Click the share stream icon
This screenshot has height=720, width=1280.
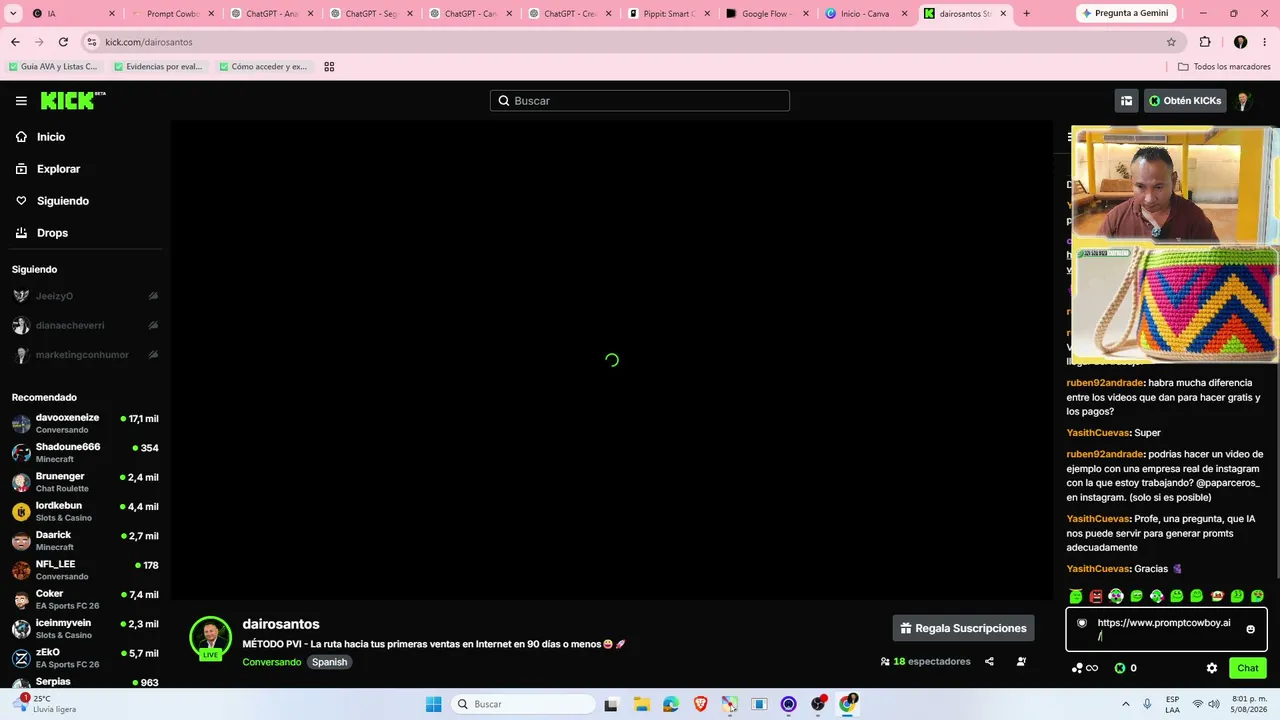989,661
